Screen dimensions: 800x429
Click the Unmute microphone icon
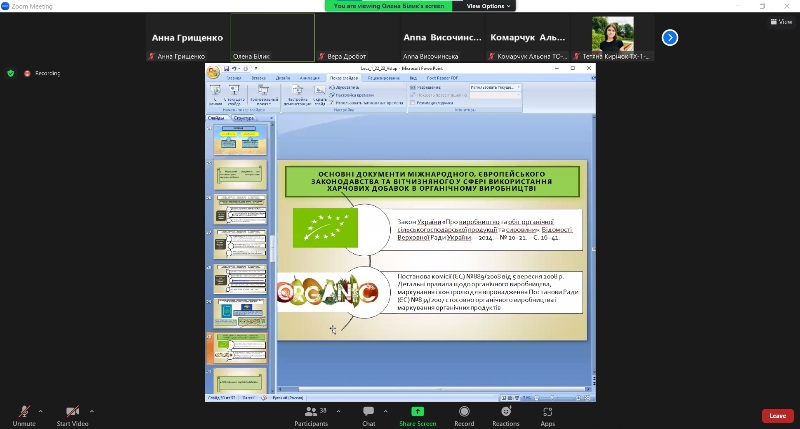point(24,411)
